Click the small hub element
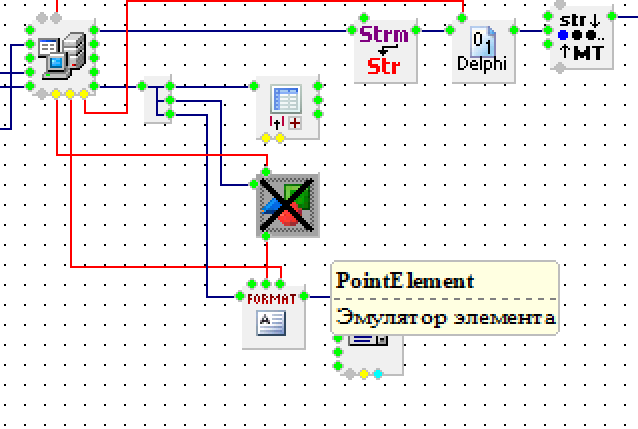This screenshot has width=638, height=429. [x=155, y=101]
